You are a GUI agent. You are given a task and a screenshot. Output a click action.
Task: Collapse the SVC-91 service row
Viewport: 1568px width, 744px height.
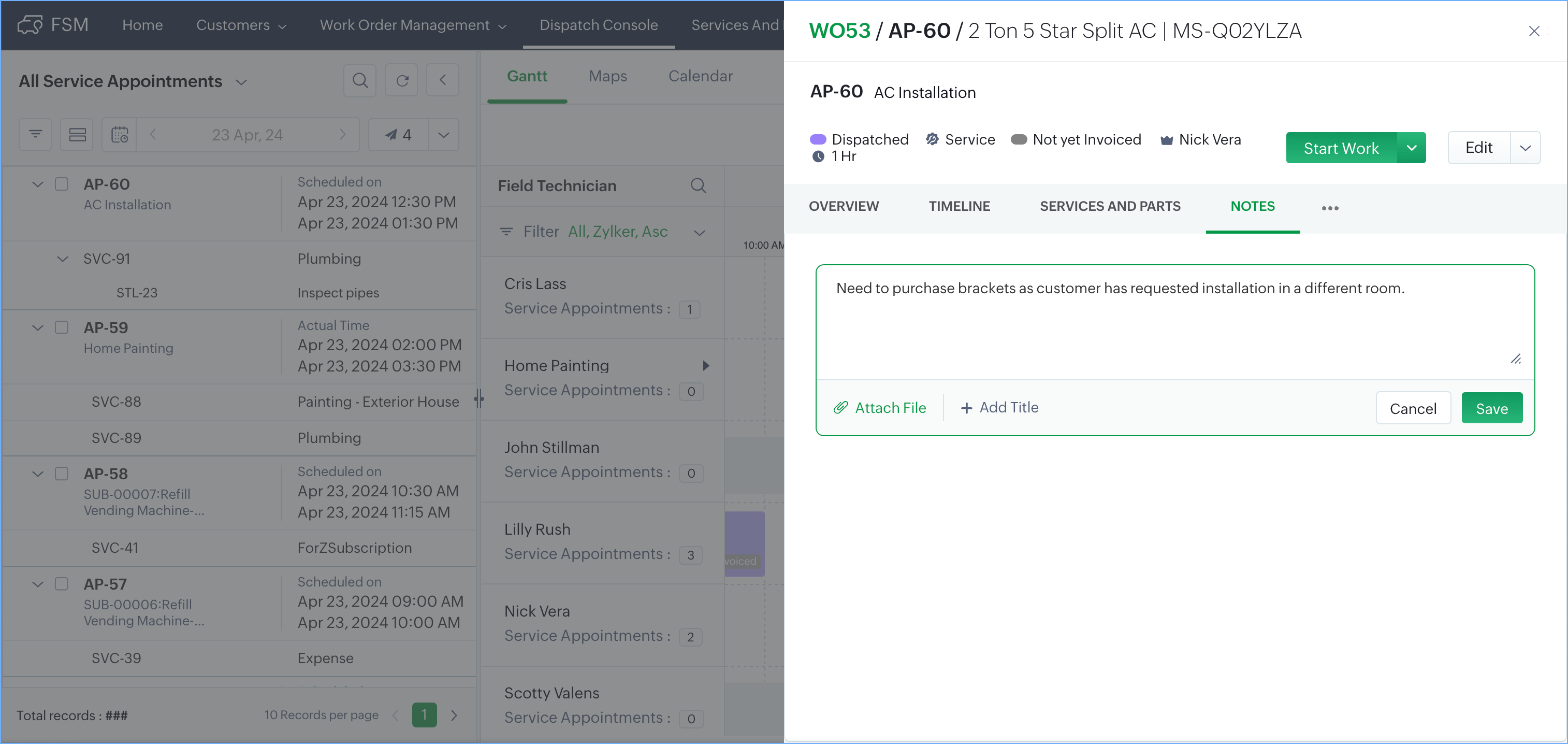coord(63,259)
